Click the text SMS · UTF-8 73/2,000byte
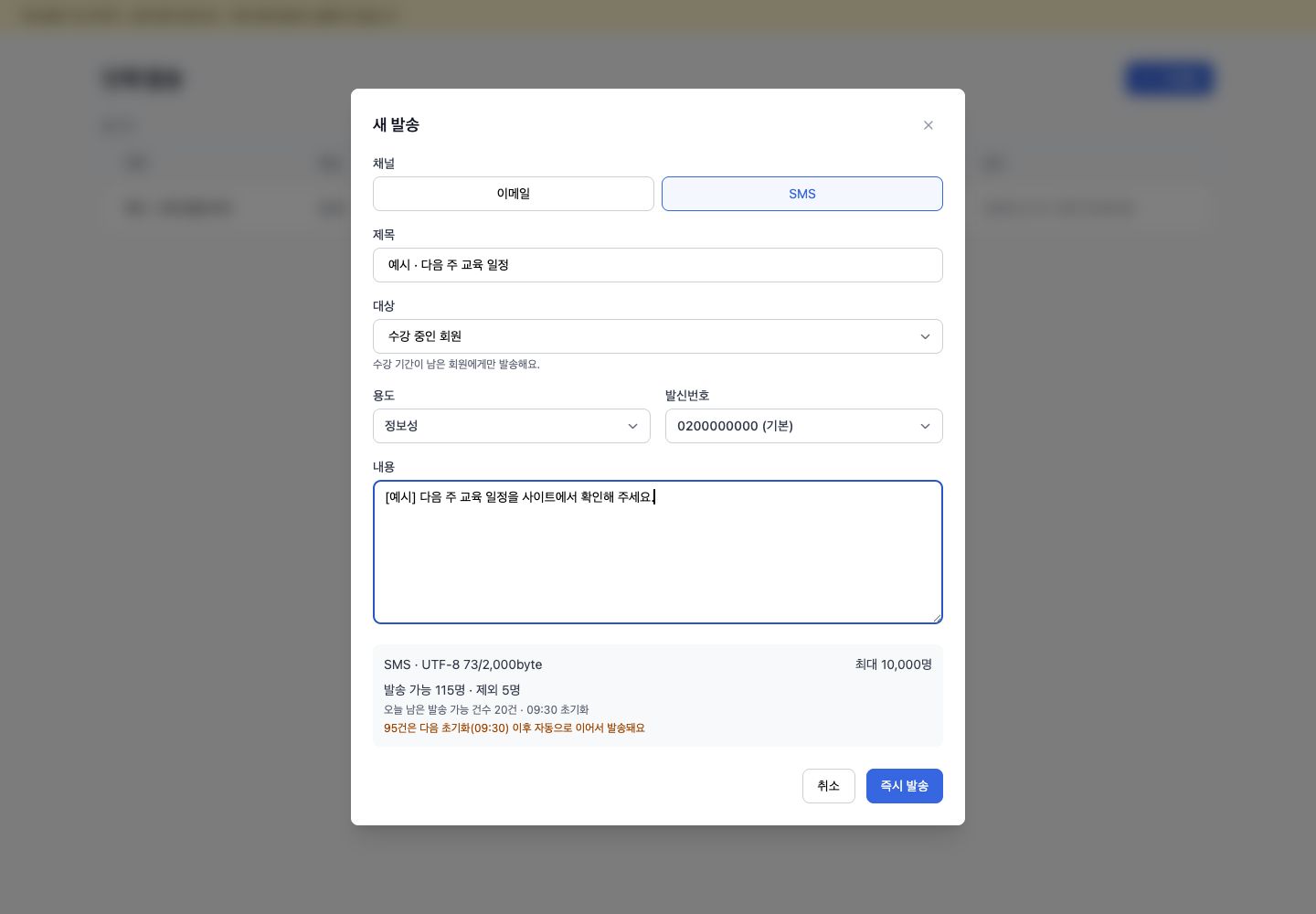Image resolution: width=1316 pixels, height=914 pixels. click(x=463, y=664)
